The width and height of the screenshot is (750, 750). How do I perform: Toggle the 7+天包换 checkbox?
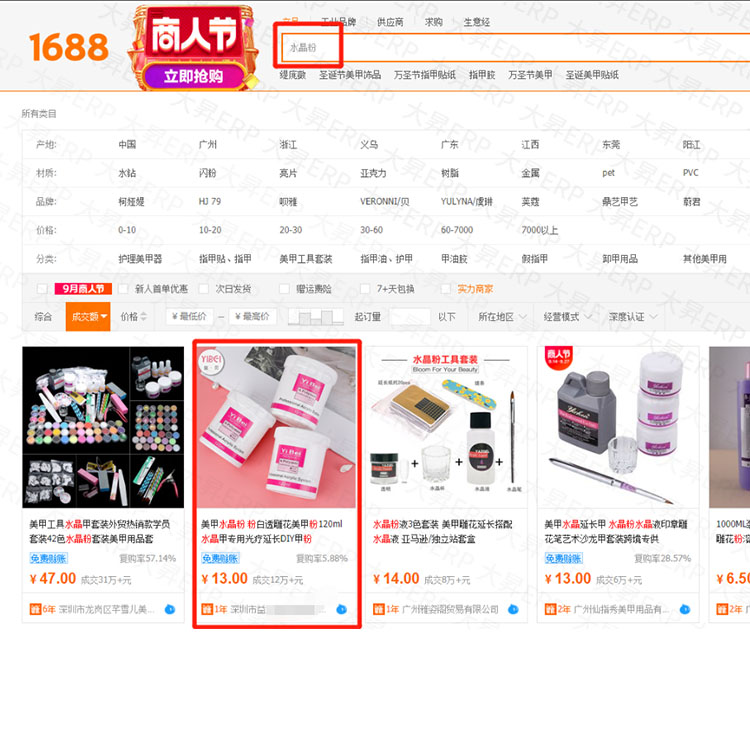365,288
